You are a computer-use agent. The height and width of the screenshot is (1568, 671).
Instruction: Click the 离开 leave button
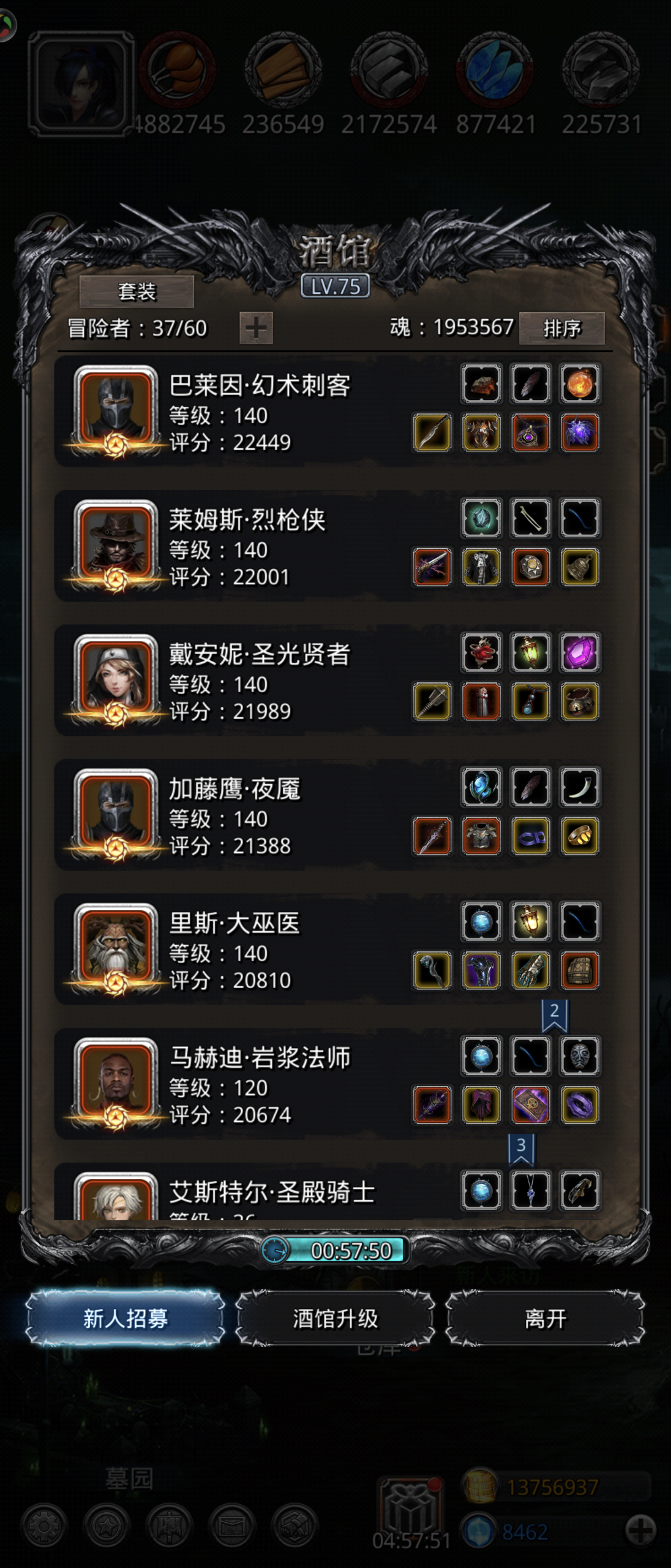(546, 1319)
